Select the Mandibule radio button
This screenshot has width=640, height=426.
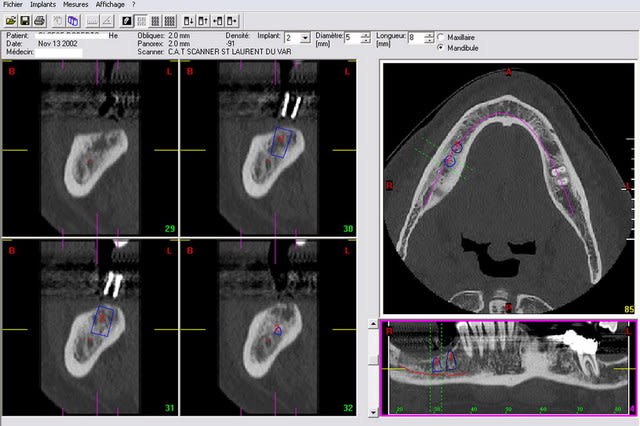pos(441,48)
